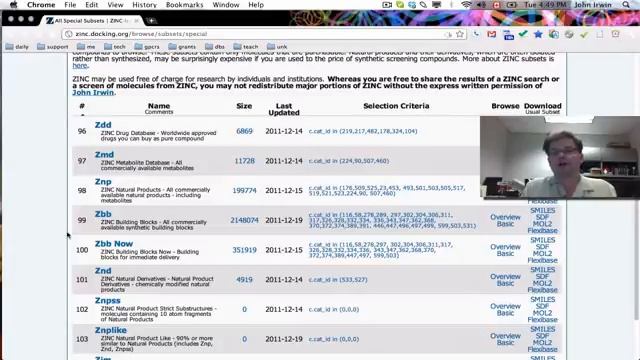Open the tech bookmarks folder

(115, 47)
